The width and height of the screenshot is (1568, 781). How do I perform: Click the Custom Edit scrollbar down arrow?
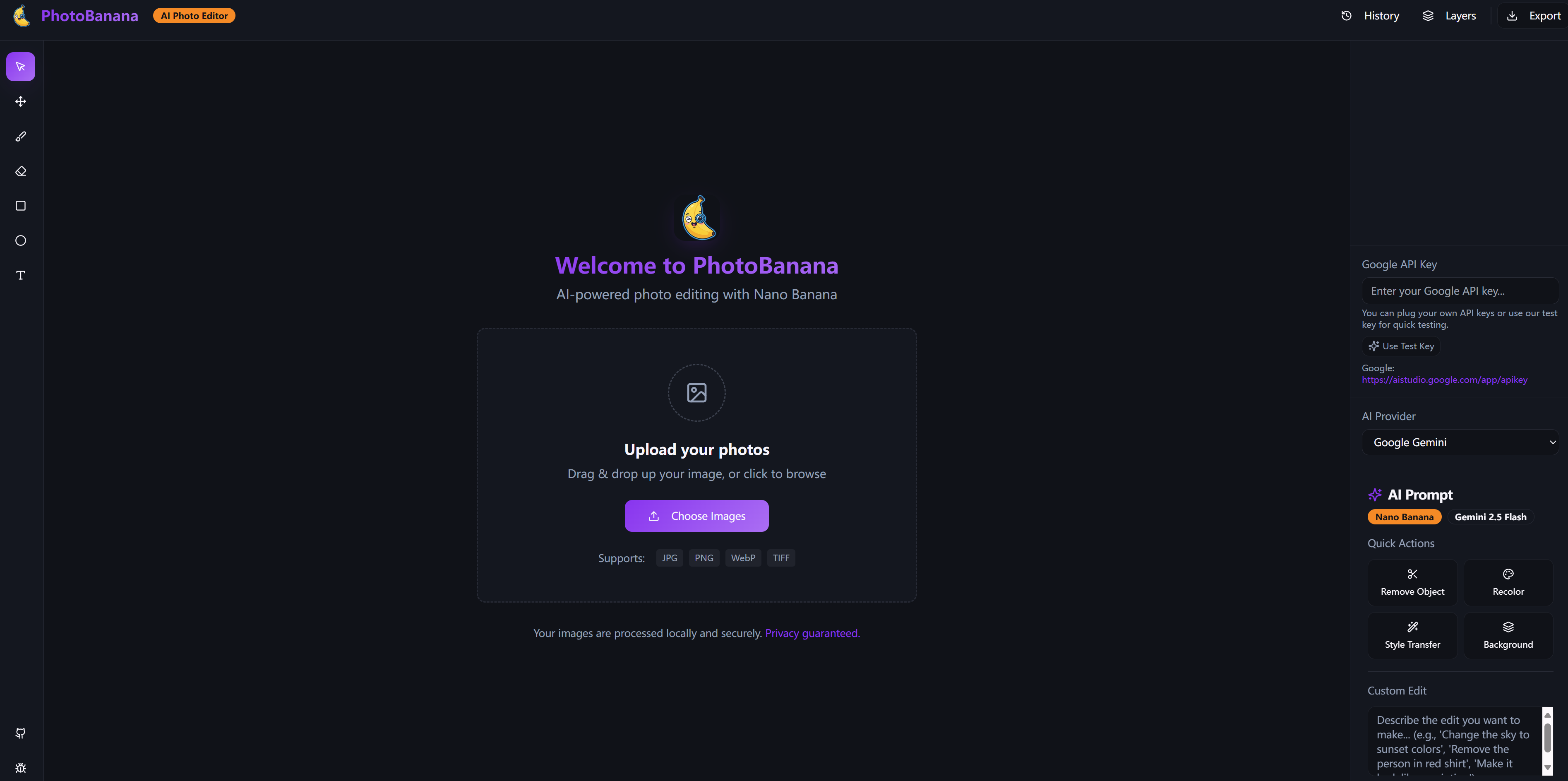(1547, 768)
